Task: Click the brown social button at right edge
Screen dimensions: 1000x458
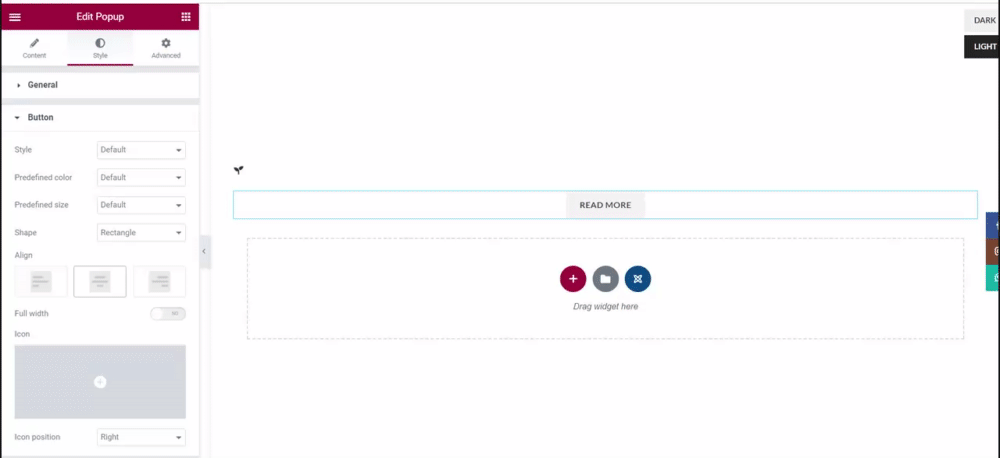Action: point(993,252)
